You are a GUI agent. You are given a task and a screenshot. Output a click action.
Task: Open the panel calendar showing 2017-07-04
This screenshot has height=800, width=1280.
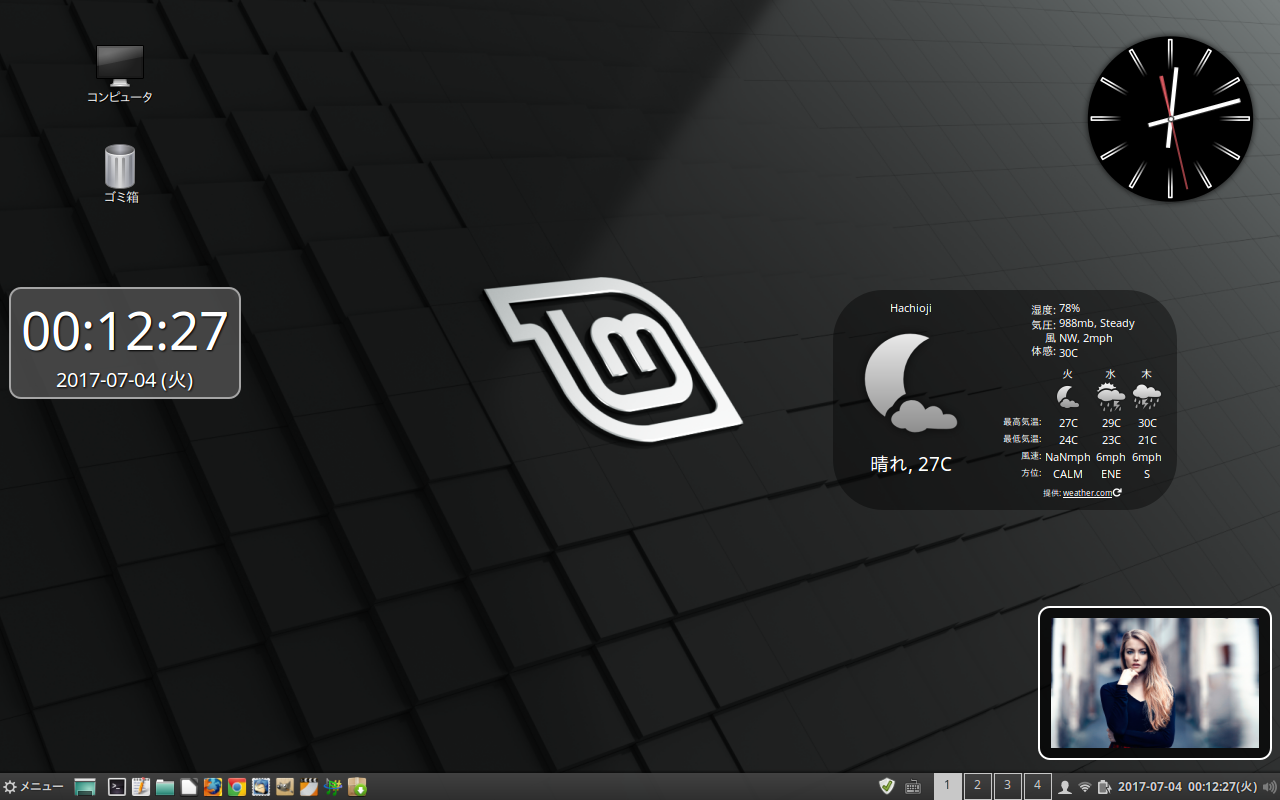pos(1188,787)
